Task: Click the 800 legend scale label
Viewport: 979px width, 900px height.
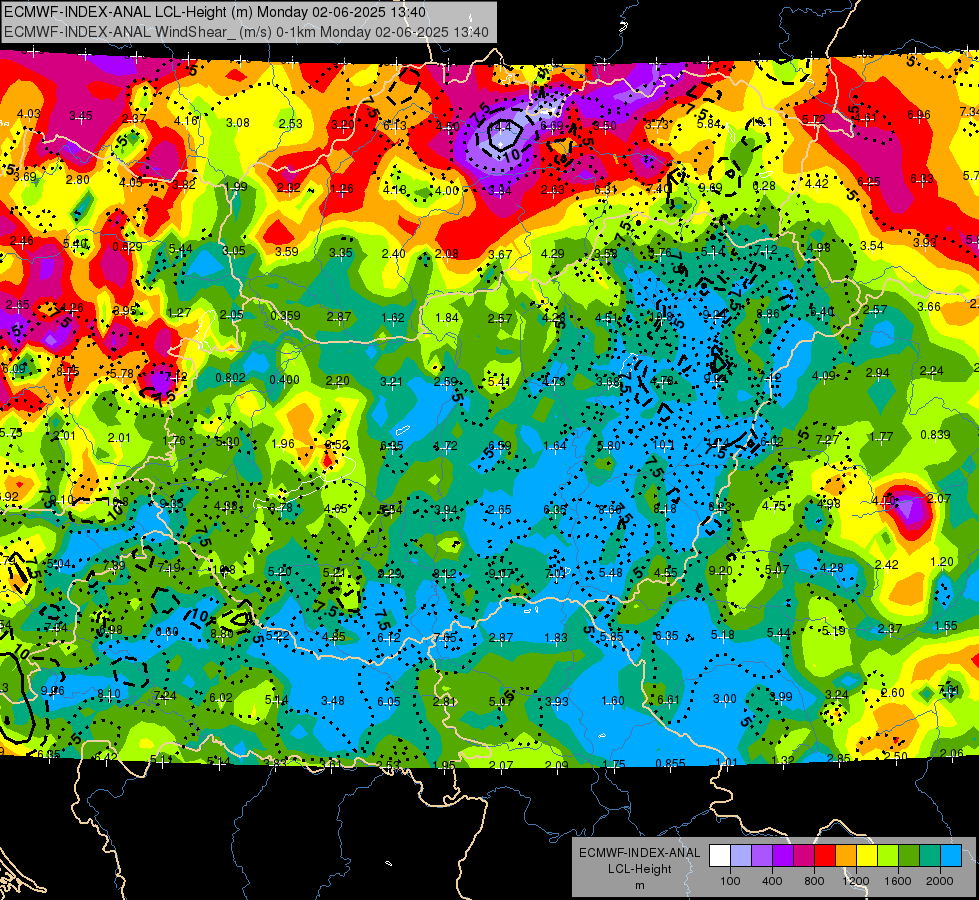Action: [814, 881]
